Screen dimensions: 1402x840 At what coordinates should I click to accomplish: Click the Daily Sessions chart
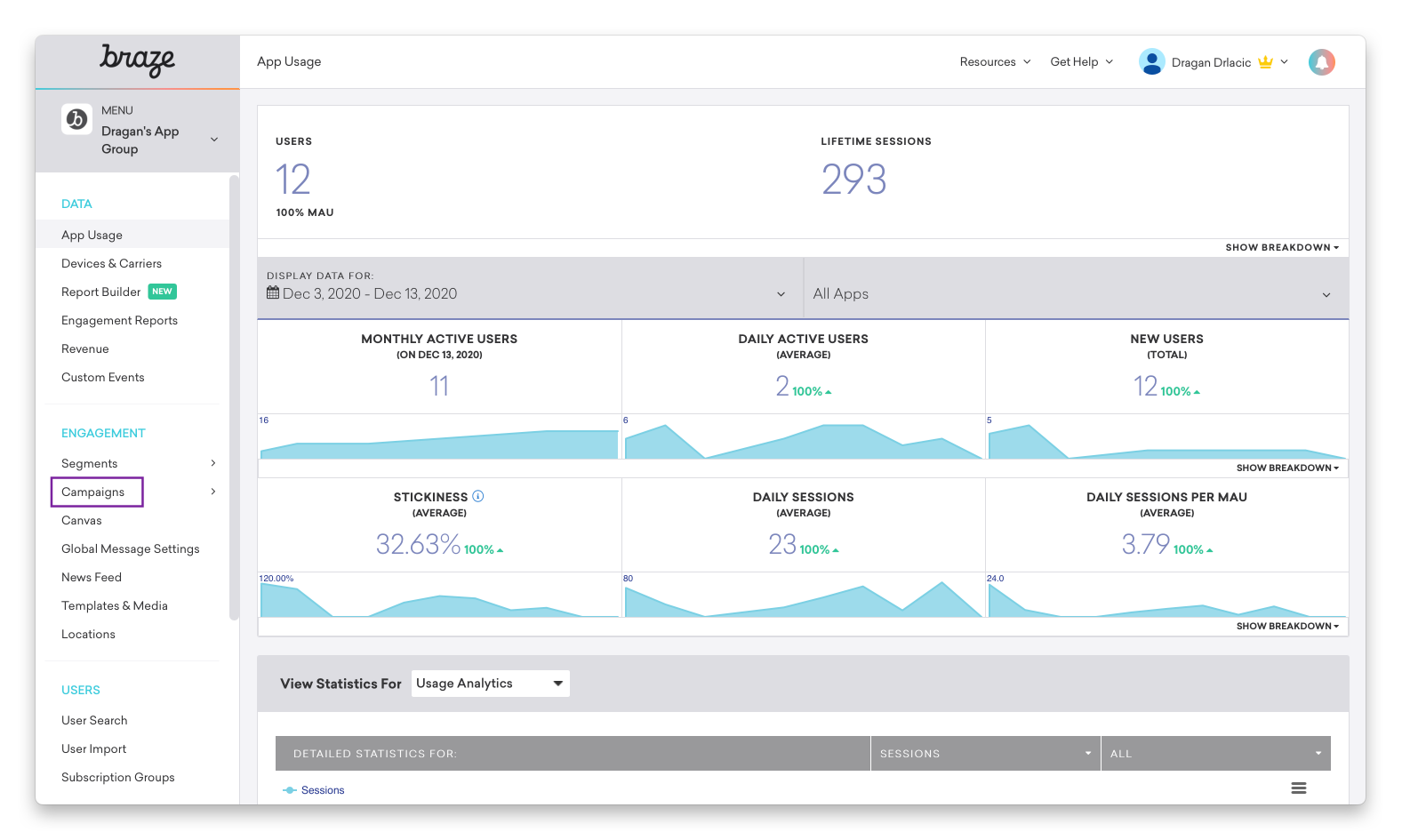[803, 595]
